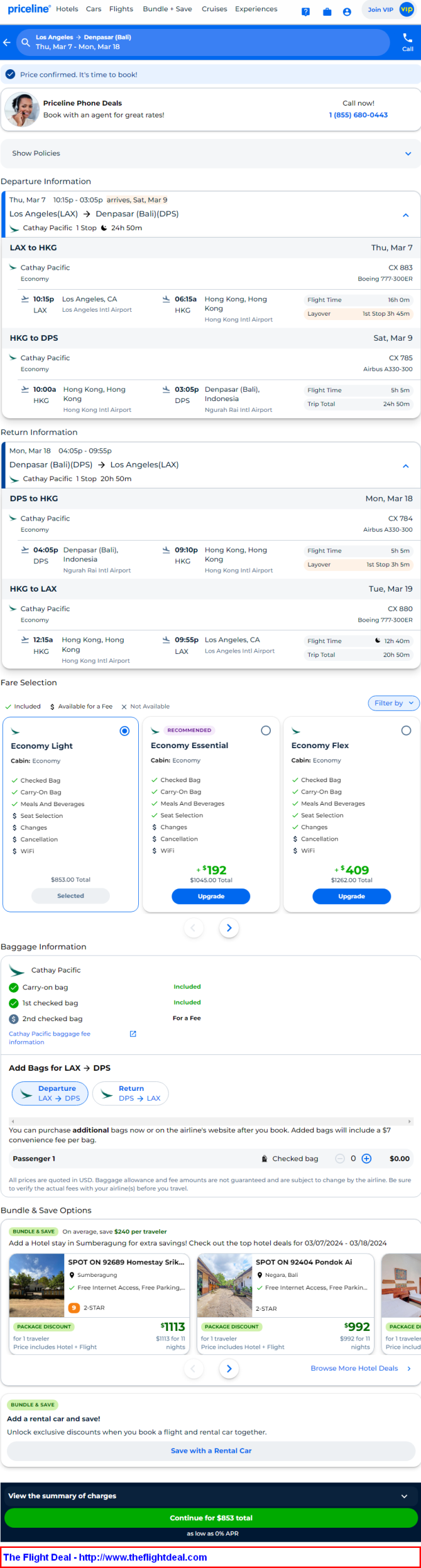Select Economy Light fare radio button
The width and height of the screenshot is (421, 1568).
(124, 731)
